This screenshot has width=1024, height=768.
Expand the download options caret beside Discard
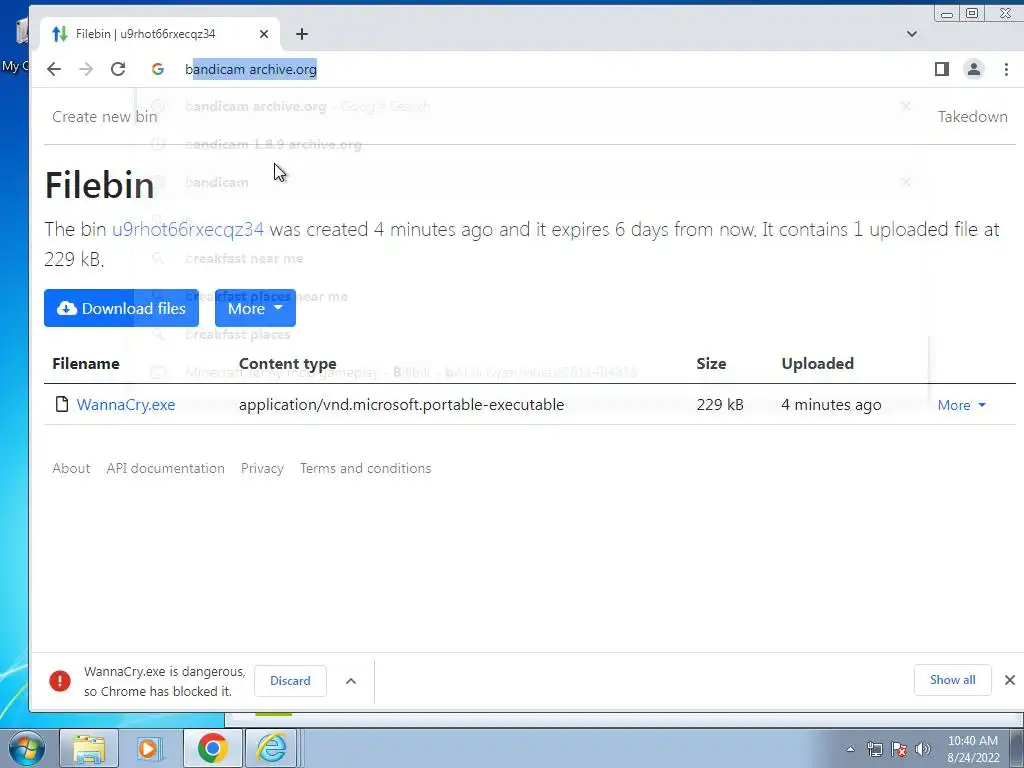[351, 681]
